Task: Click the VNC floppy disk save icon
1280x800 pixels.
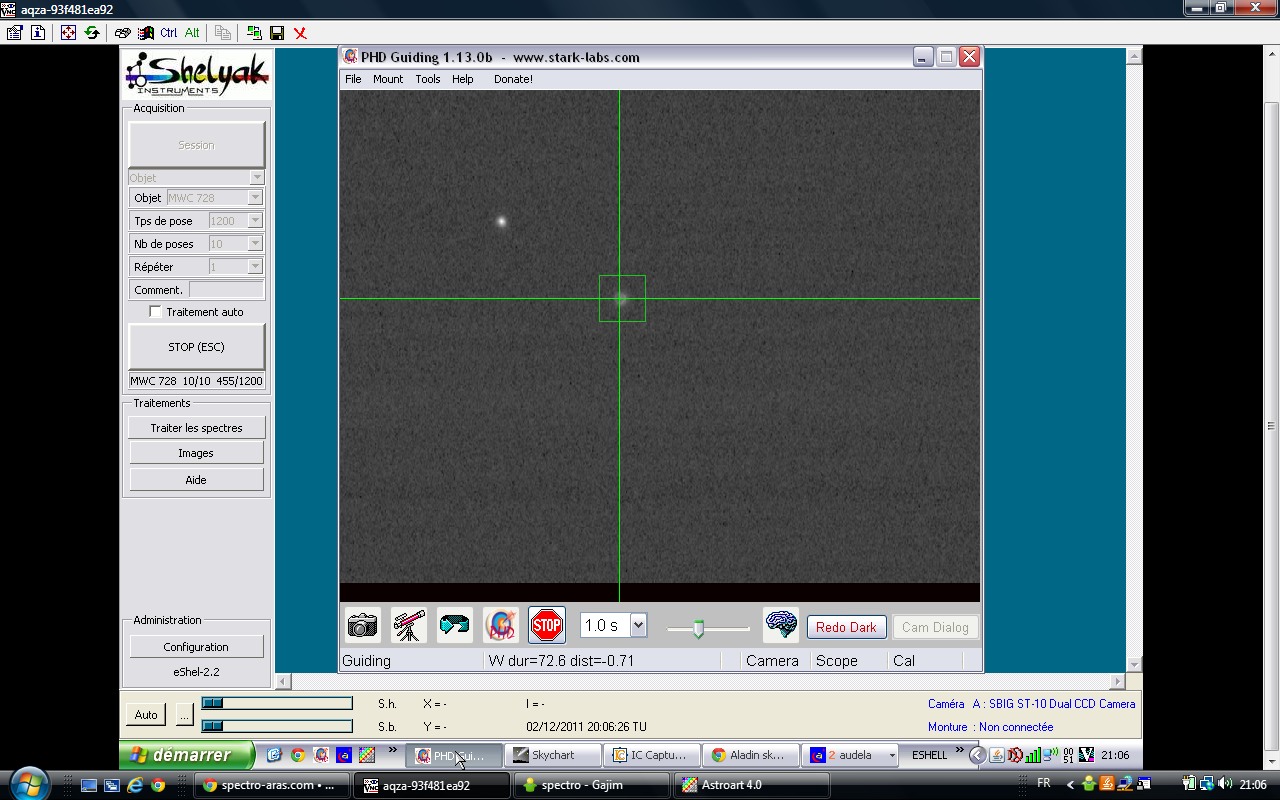Action: click(277, 33)
